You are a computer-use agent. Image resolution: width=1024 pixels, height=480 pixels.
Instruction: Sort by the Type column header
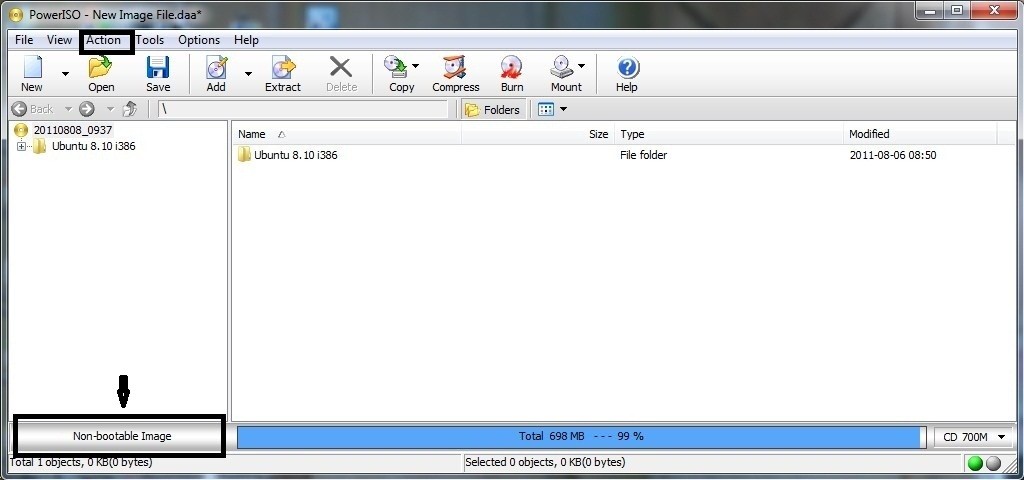729,134
